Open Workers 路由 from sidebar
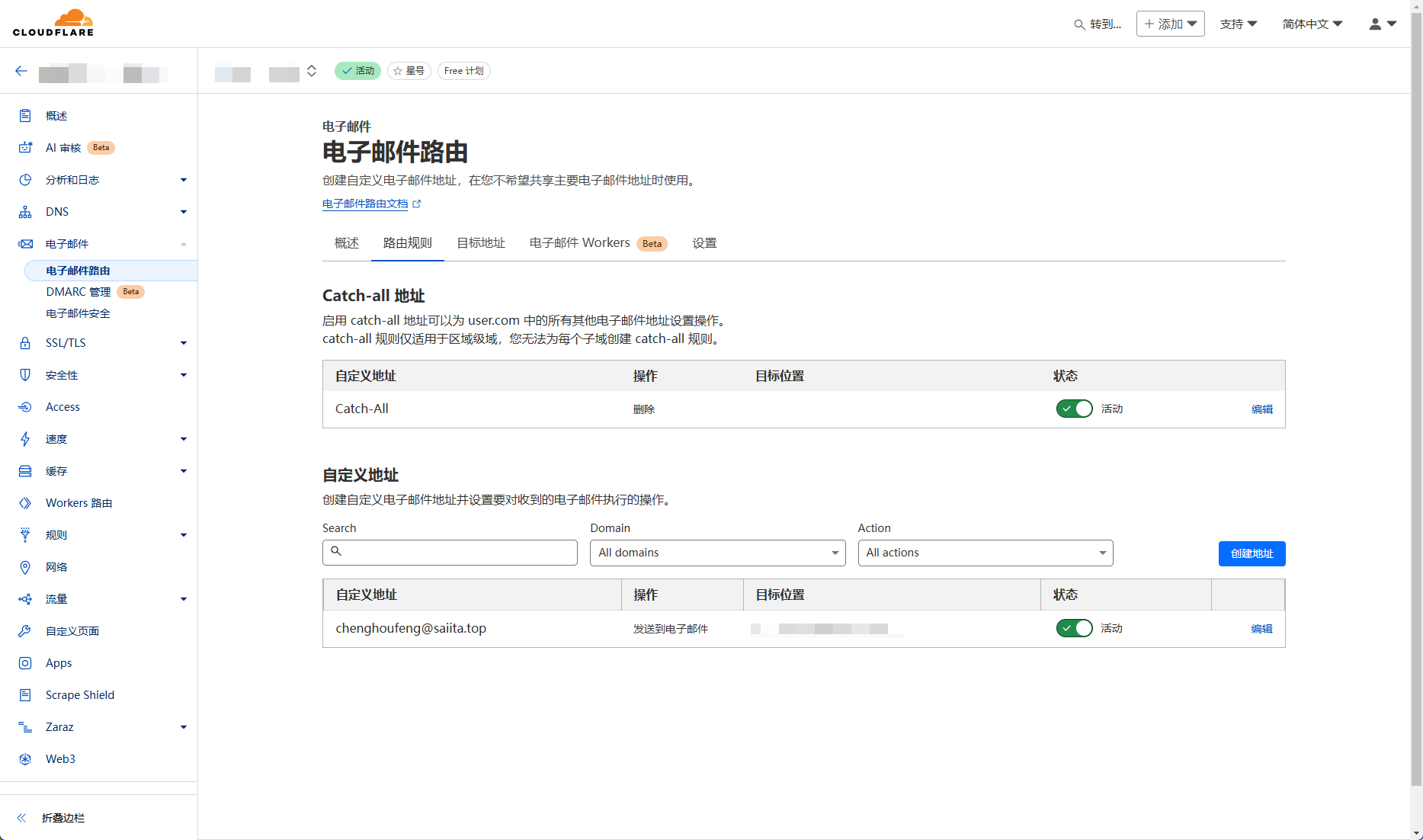The image size is (1423, 840). tap(79, 503)
